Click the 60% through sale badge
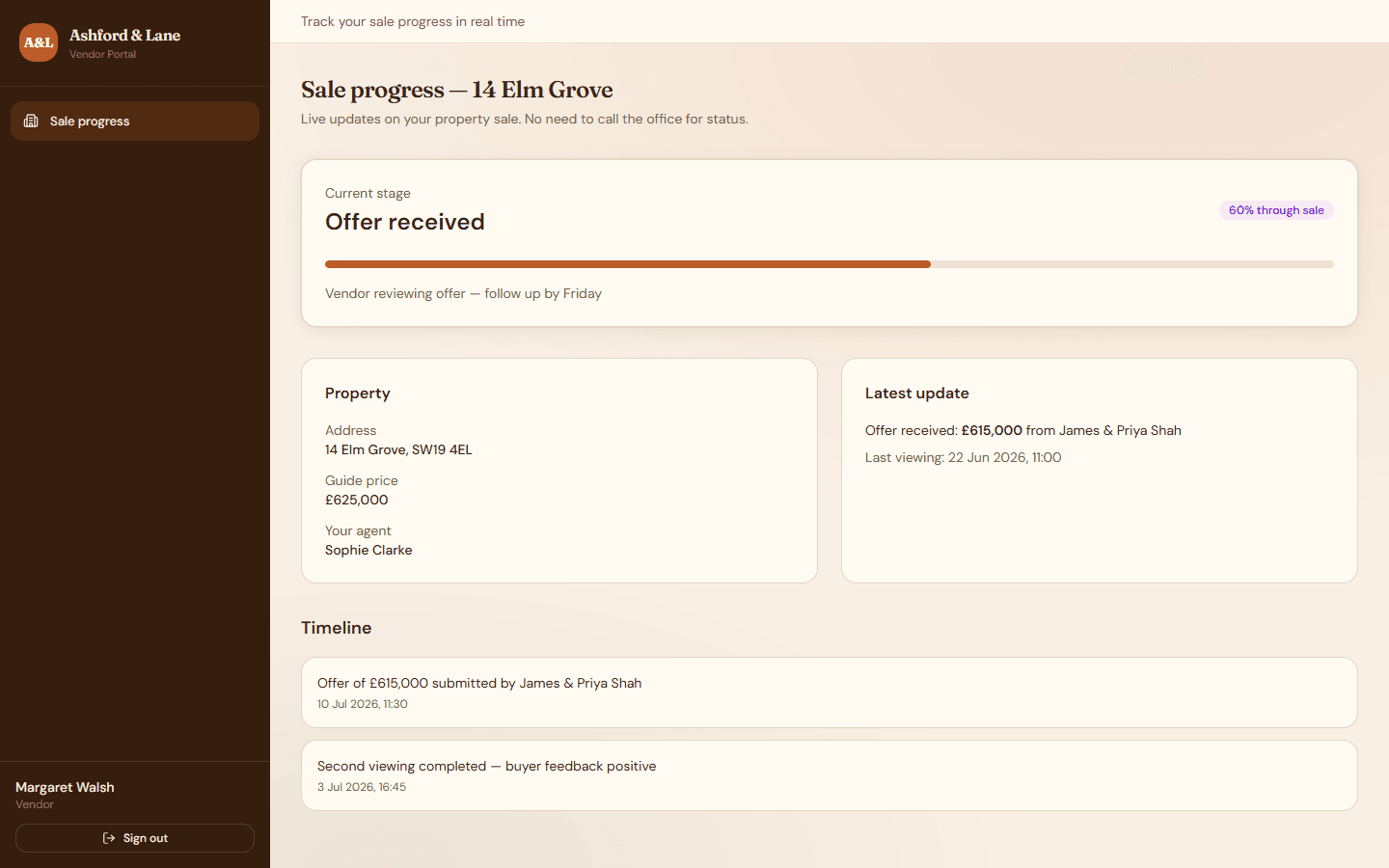Screen dimensions: 1389x868 [x=1276, y=210]
